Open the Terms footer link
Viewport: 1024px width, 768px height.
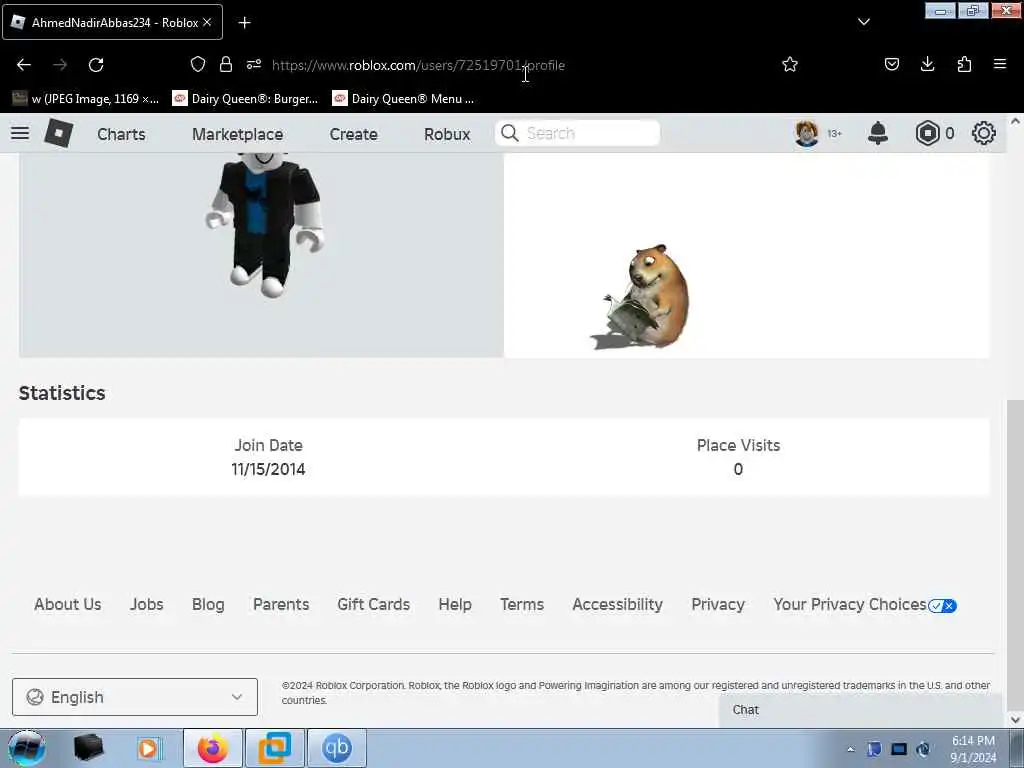click(522, 605)
